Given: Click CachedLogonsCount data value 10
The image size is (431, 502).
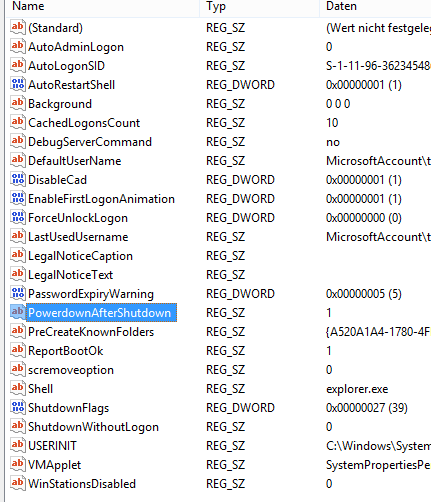Looking at the screenshot, I should pyautogui.click(x=332, y=123).
